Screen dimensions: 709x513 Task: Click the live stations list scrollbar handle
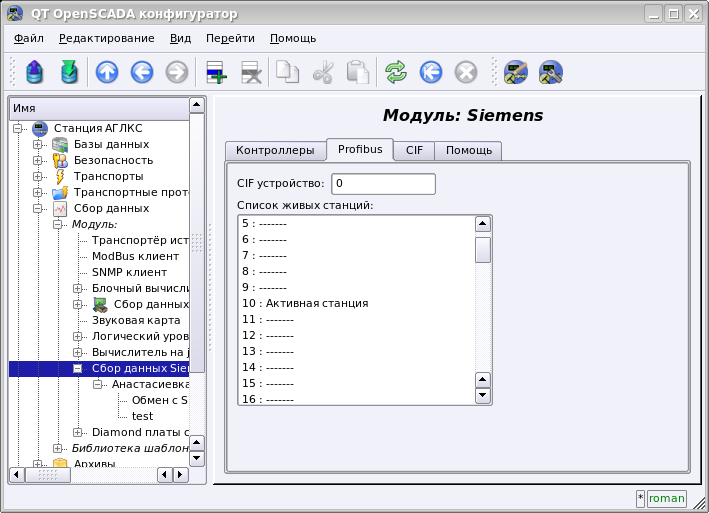[483, 249]
